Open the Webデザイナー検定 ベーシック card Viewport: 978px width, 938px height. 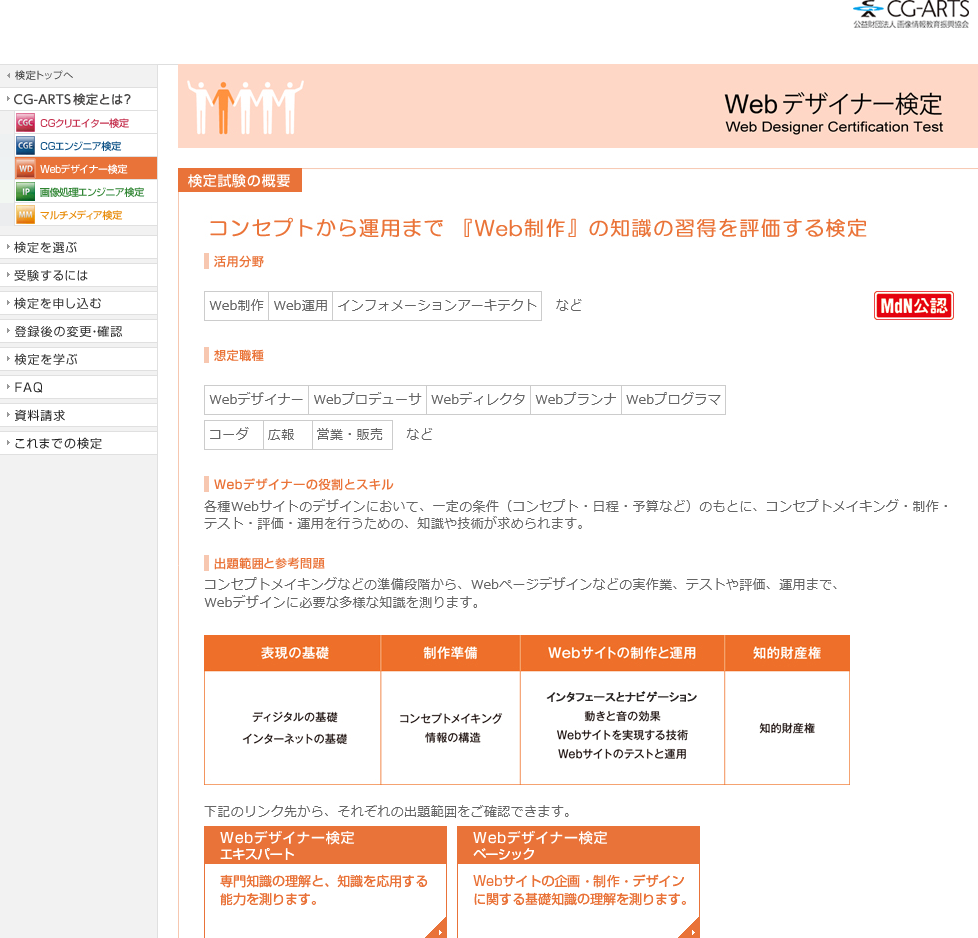coord(578,880)
